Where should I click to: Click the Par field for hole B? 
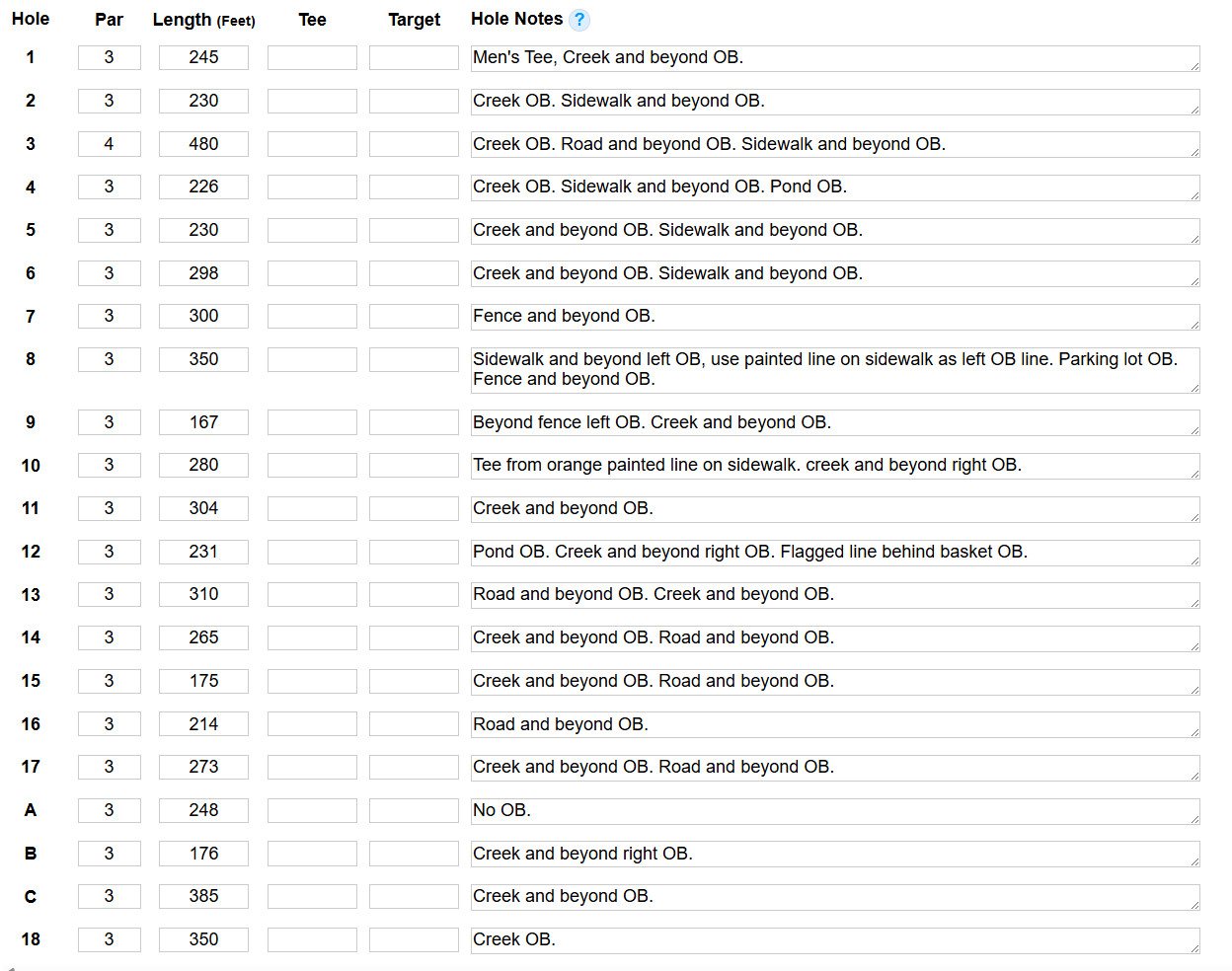pos(109,854)
